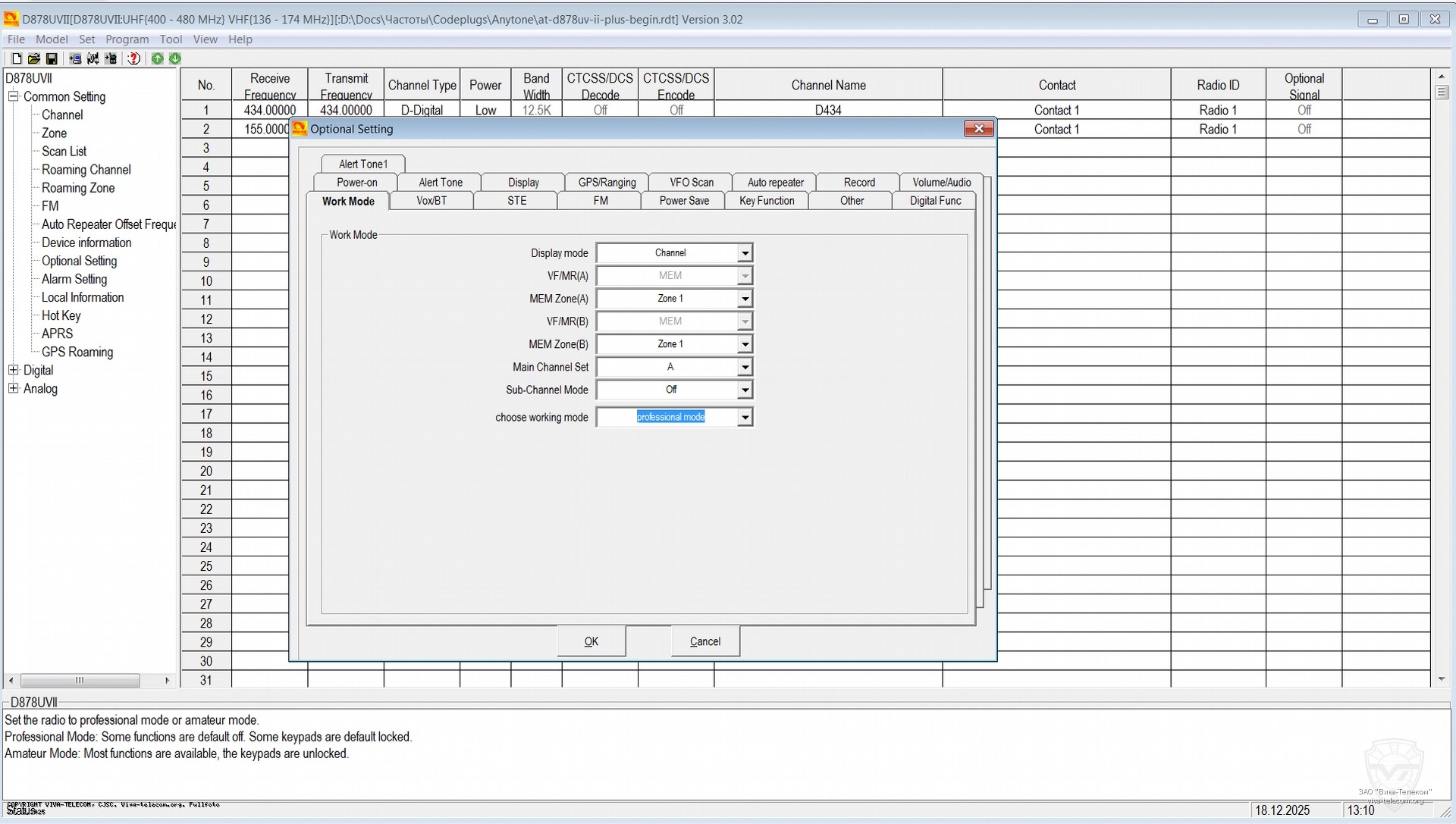Image resolution: width=1456 pixels, height=824 pixels.
Task: Click the red question mark help icon
Action: point(134,58)
